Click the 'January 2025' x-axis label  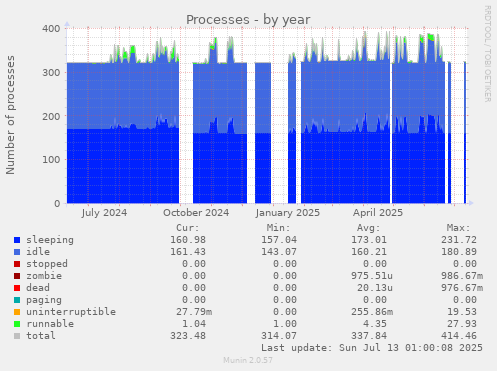tap(288, 213)
